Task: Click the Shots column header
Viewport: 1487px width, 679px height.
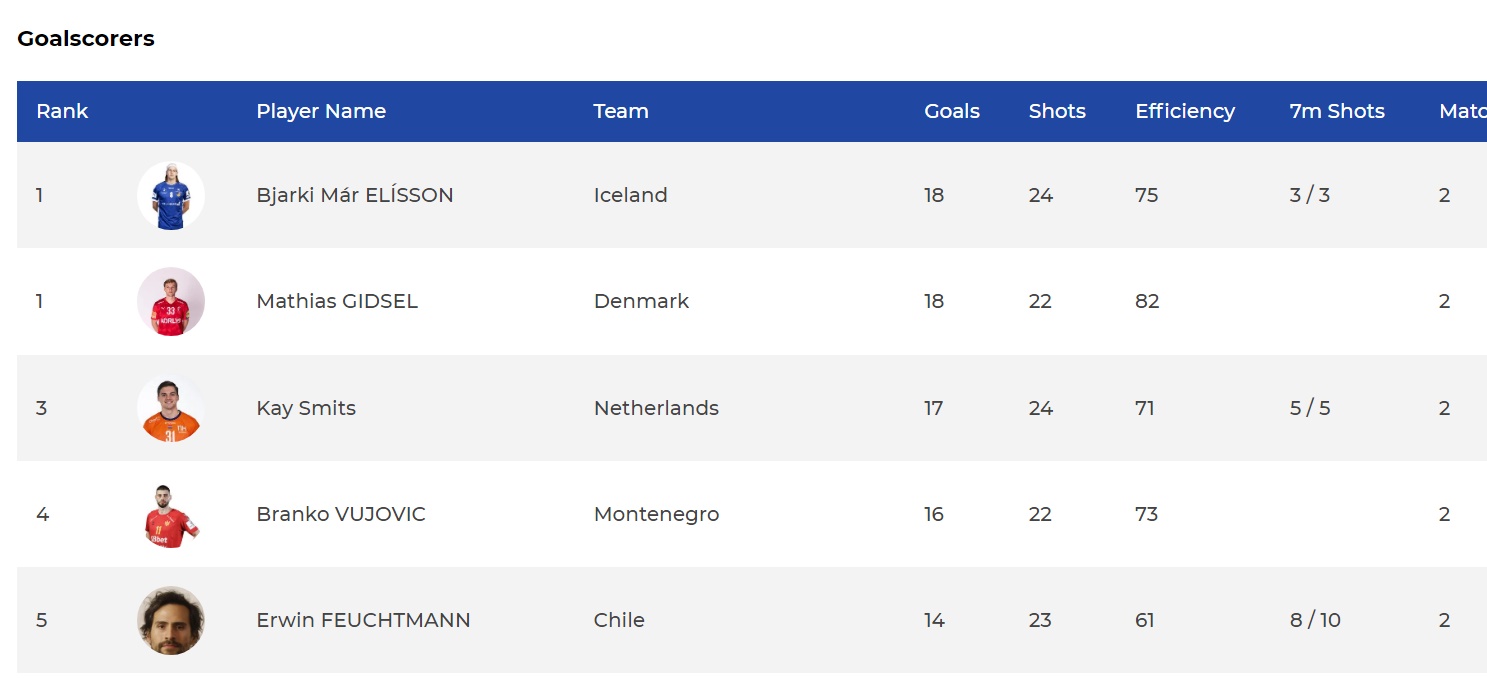Action: (x=1057, y=111)
